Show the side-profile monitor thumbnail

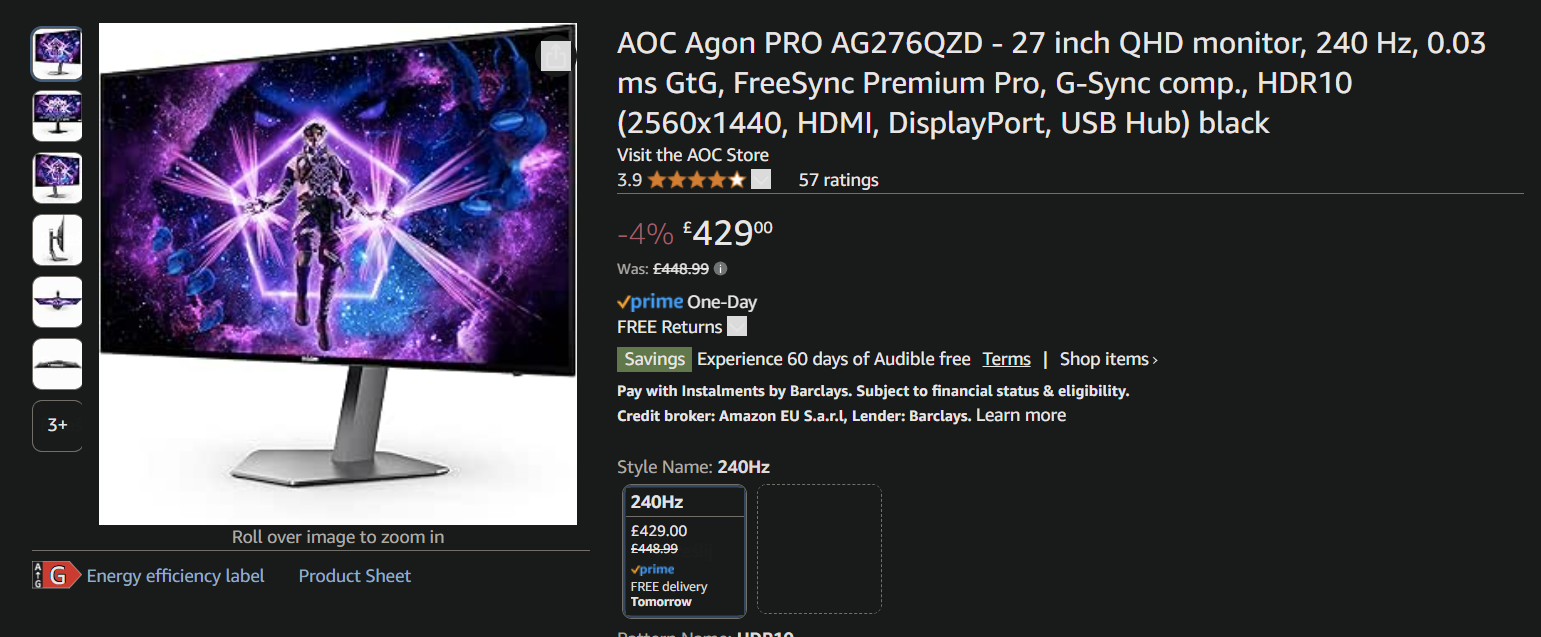57,240
